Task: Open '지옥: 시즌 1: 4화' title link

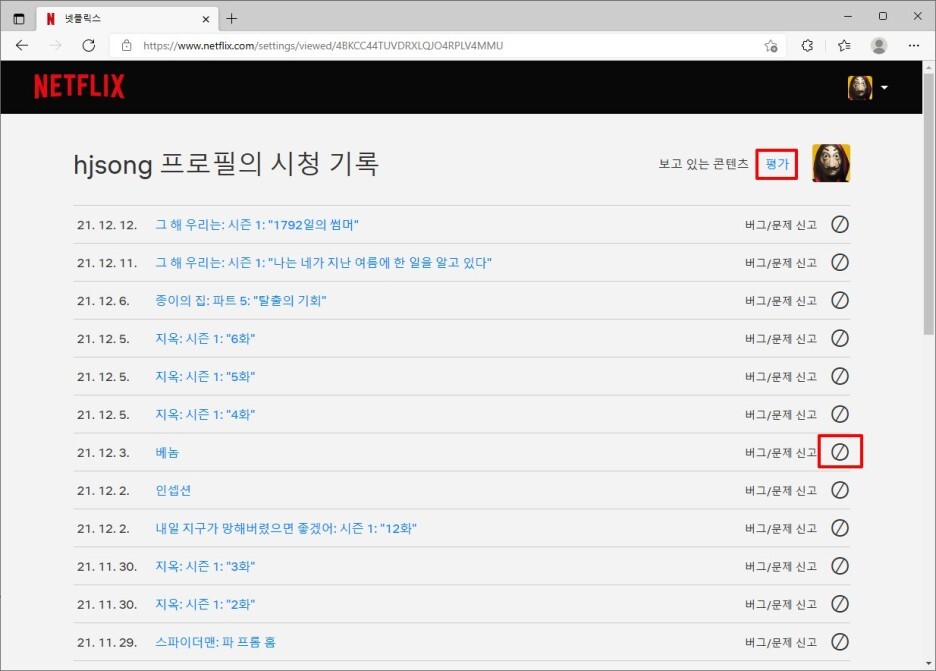Action: pyautogui.click(x=205, y=414)
